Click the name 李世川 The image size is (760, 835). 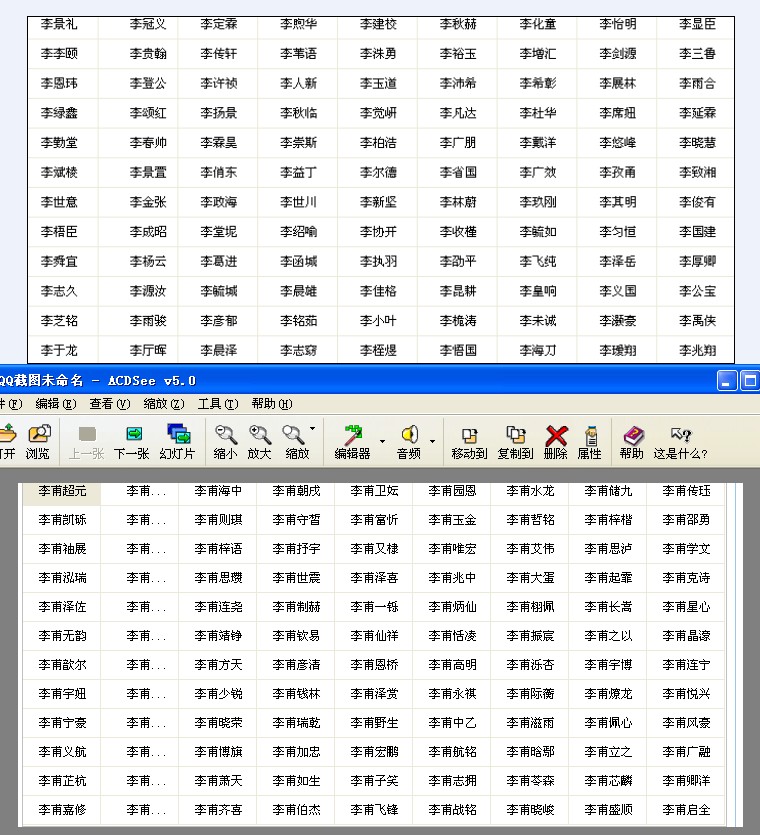(298, 202)
